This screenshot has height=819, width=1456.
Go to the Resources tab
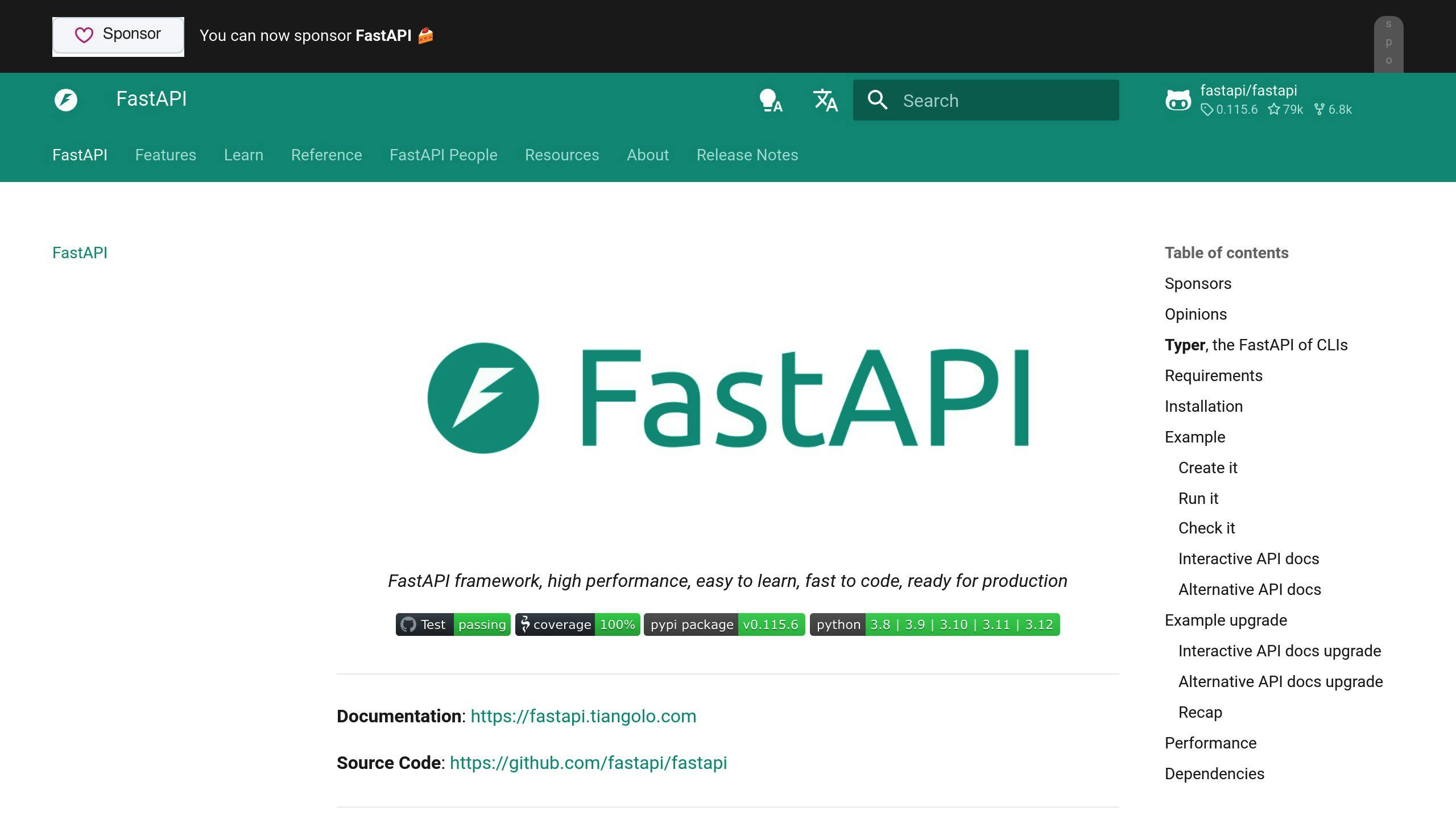tap(562, 155)
